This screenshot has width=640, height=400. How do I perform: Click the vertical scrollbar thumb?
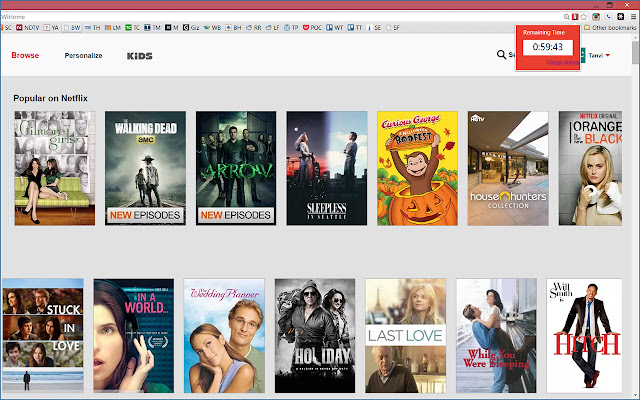tap(636, 52)
